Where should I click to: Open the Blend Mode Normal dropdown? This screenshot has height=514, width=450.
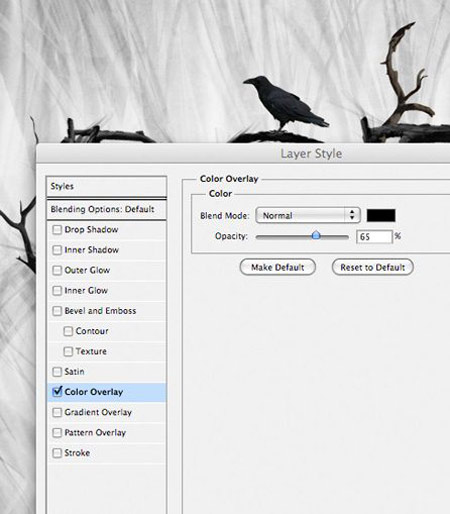pos(308,215)
